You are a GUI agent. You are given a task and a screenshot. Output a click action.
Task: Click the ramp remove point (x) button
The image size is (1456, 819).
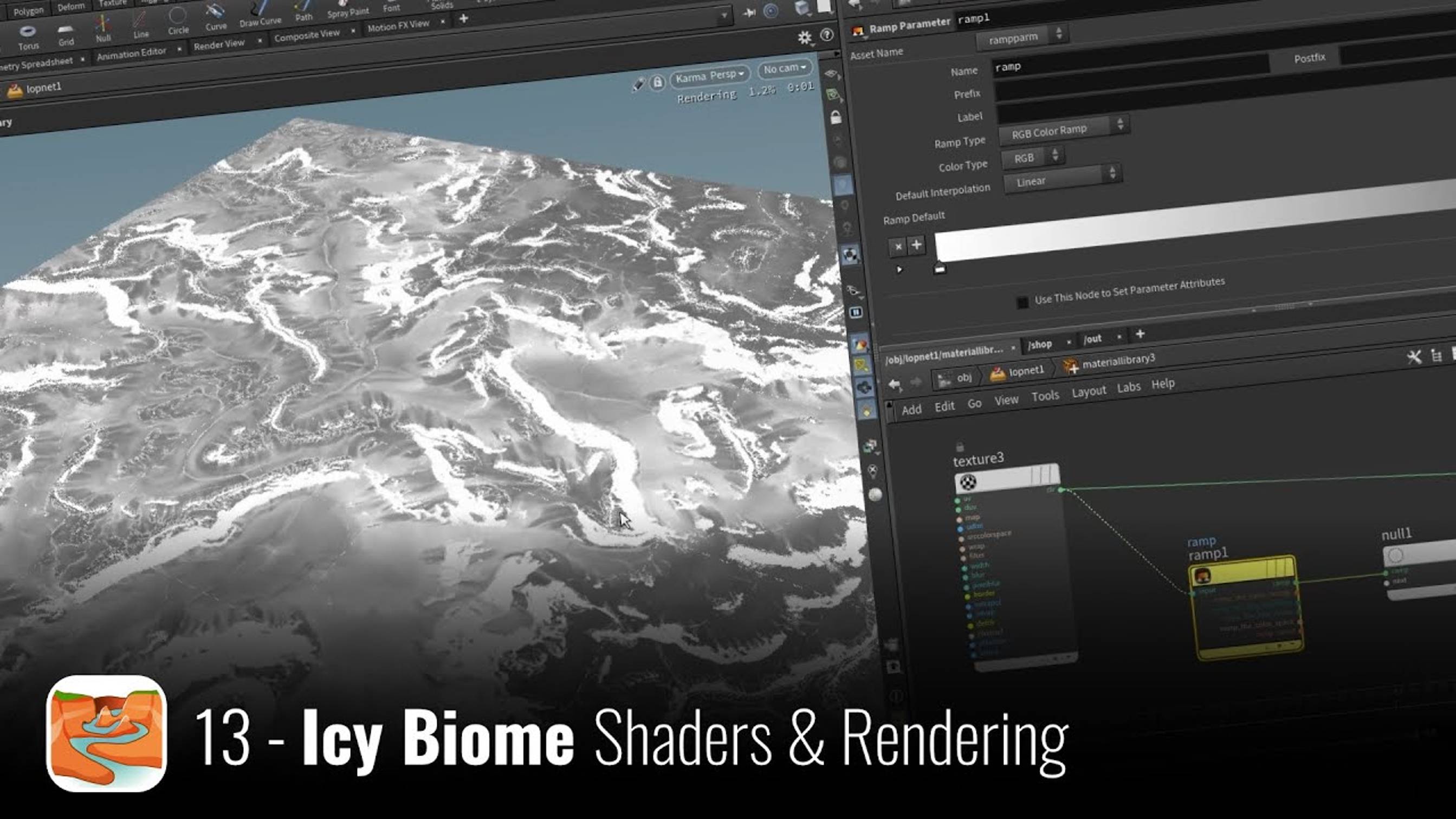[897, 247]
